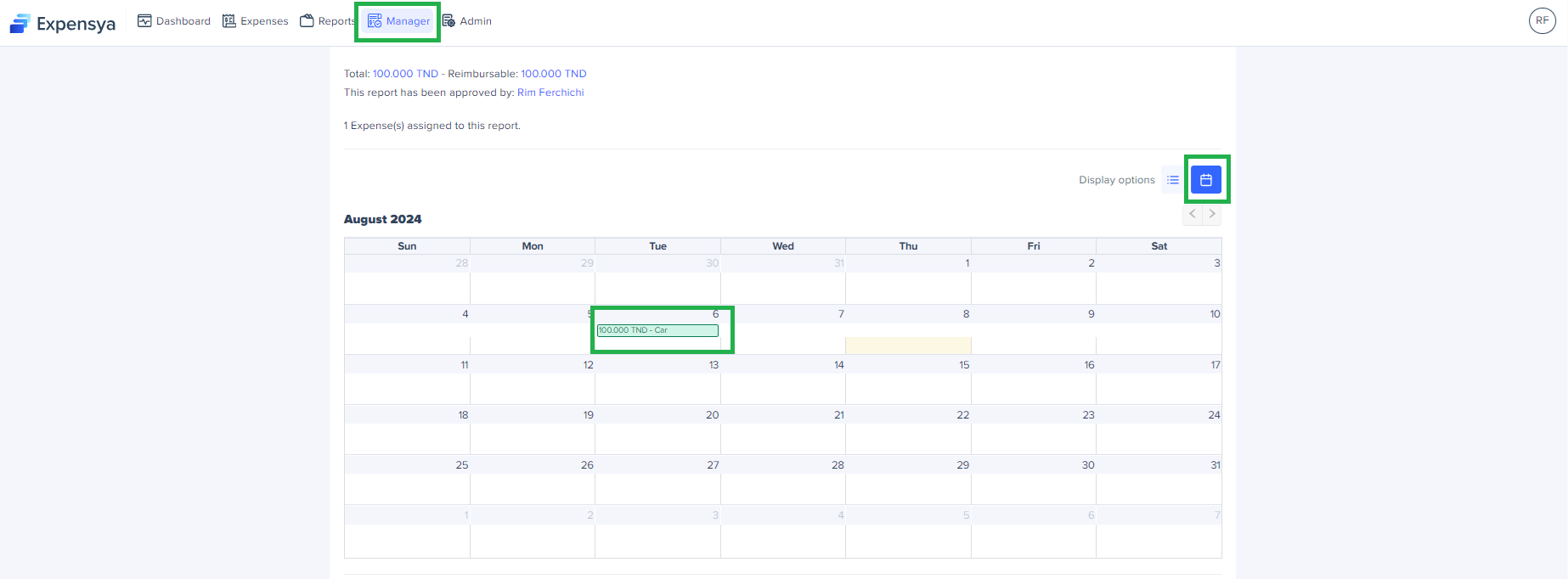Switch to calendar display view
Screen dimensions: 1568x579
point(1205,180)
